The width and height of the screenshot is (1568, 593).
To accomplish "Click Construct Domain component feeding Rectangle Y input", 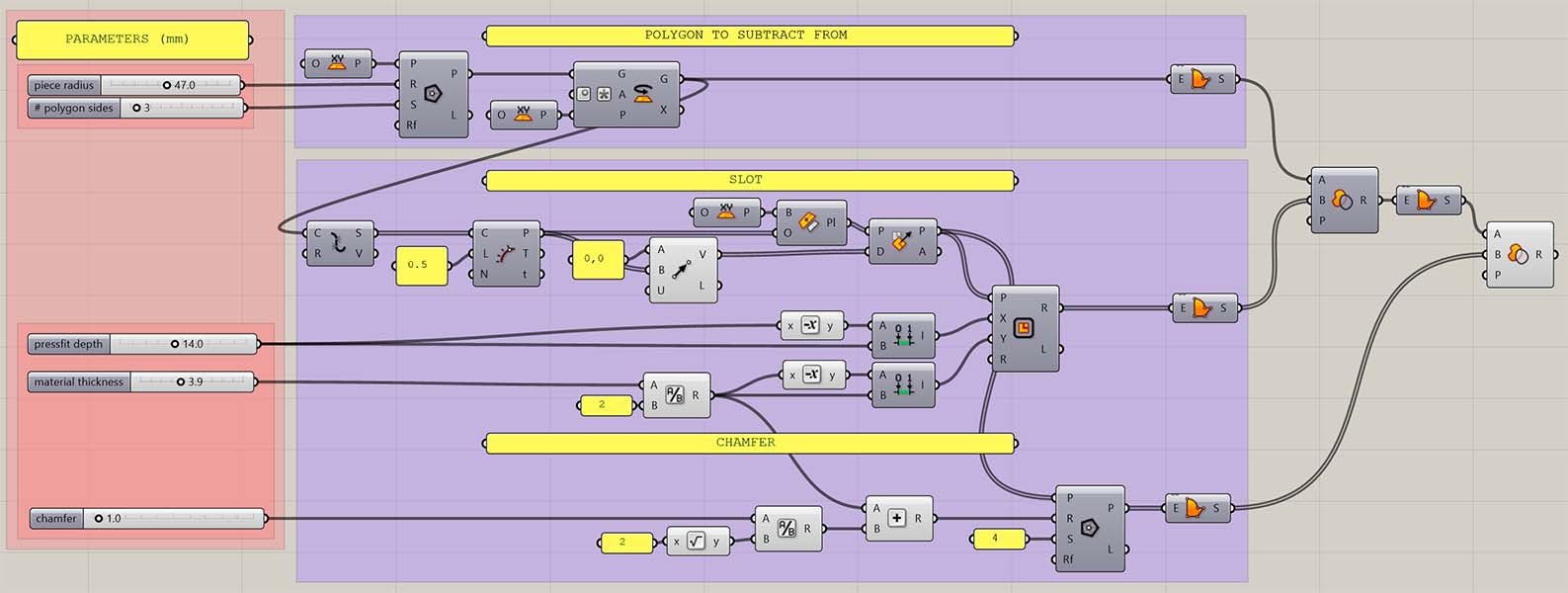I will [902, 384].
